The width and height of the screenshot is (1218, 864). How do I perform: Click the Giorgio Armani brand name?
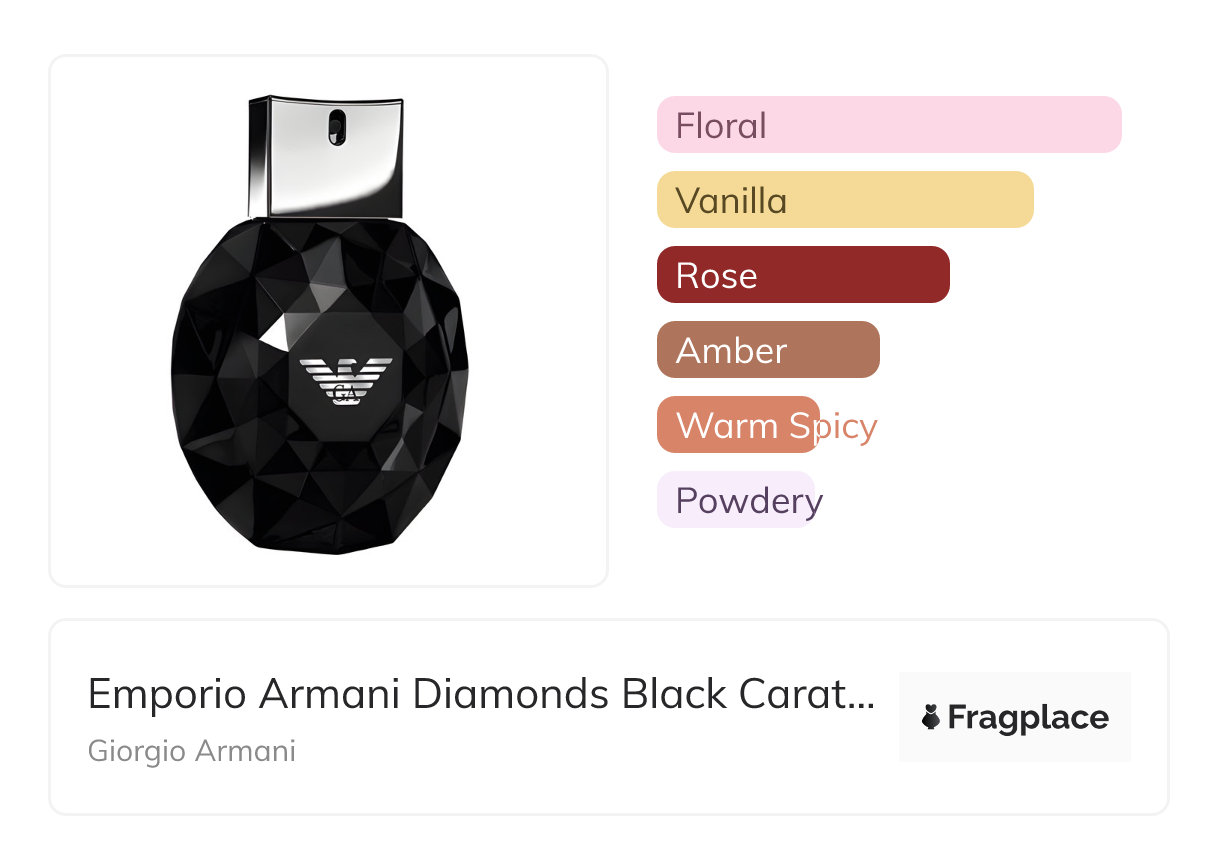(192, 751)
